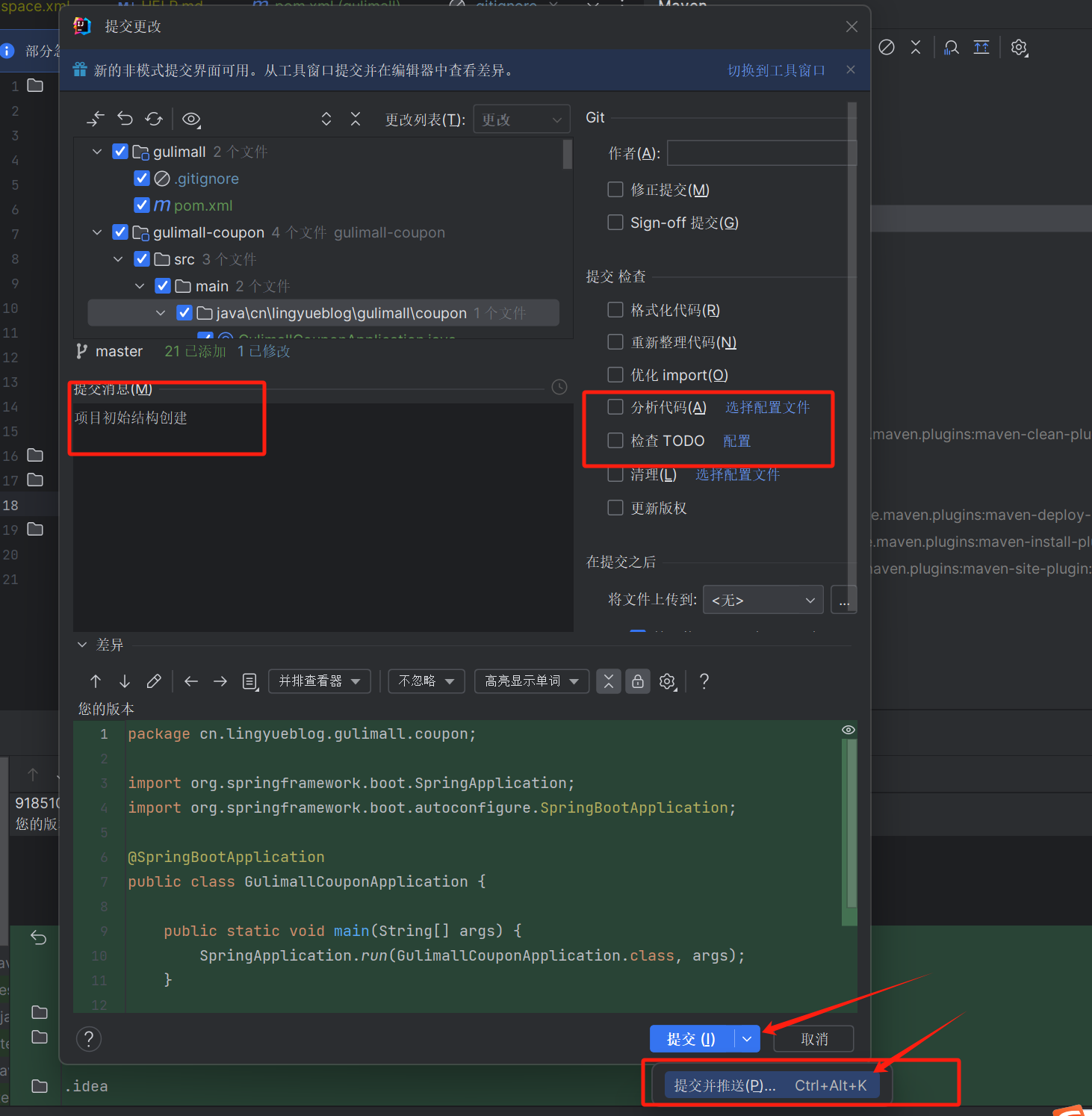Click compare previous file left arrow
This screenshot has height=1116, width=1092.
coord(191,681)
